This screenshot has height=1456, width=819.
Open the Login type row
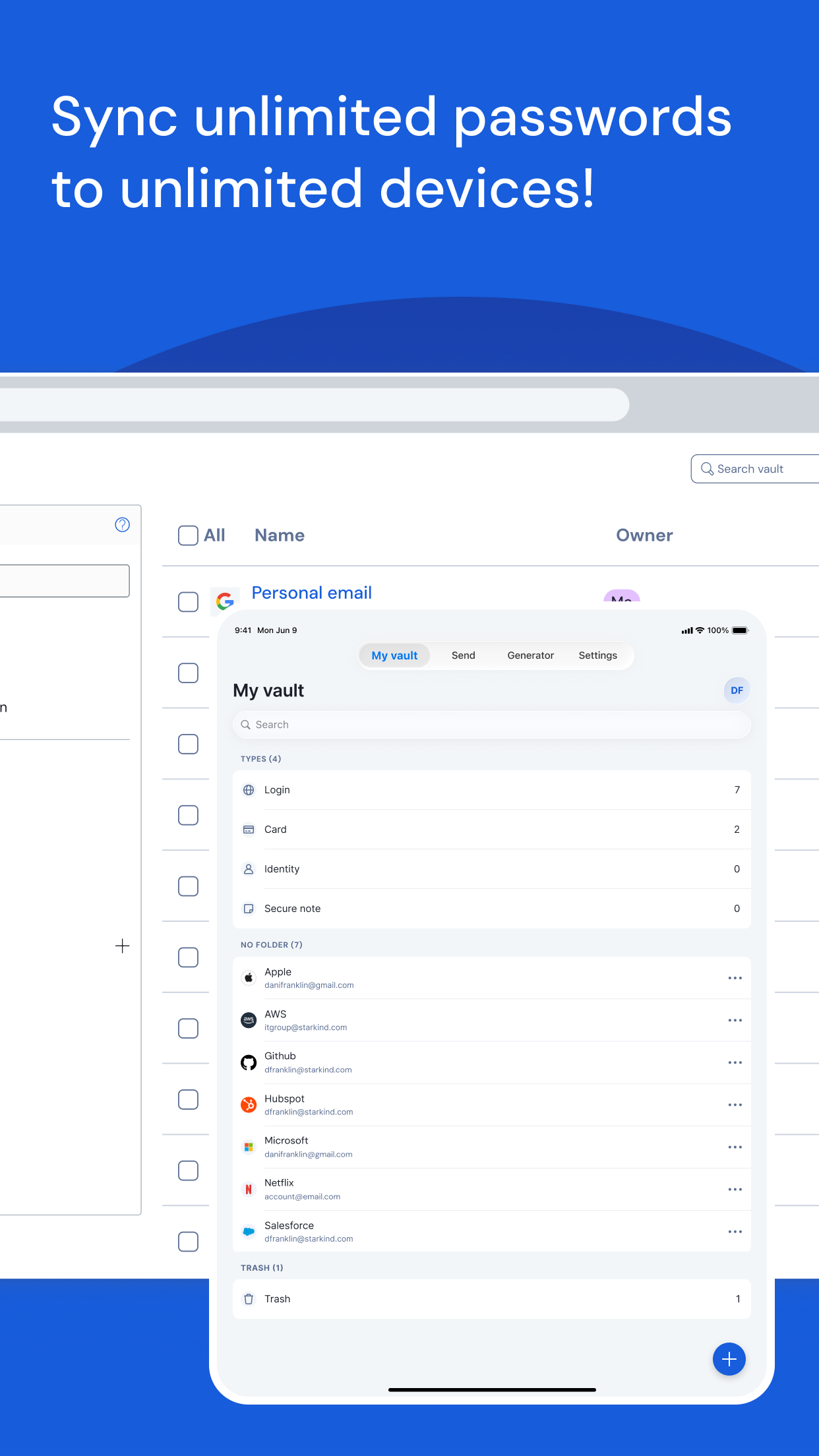tap(492, 790)
